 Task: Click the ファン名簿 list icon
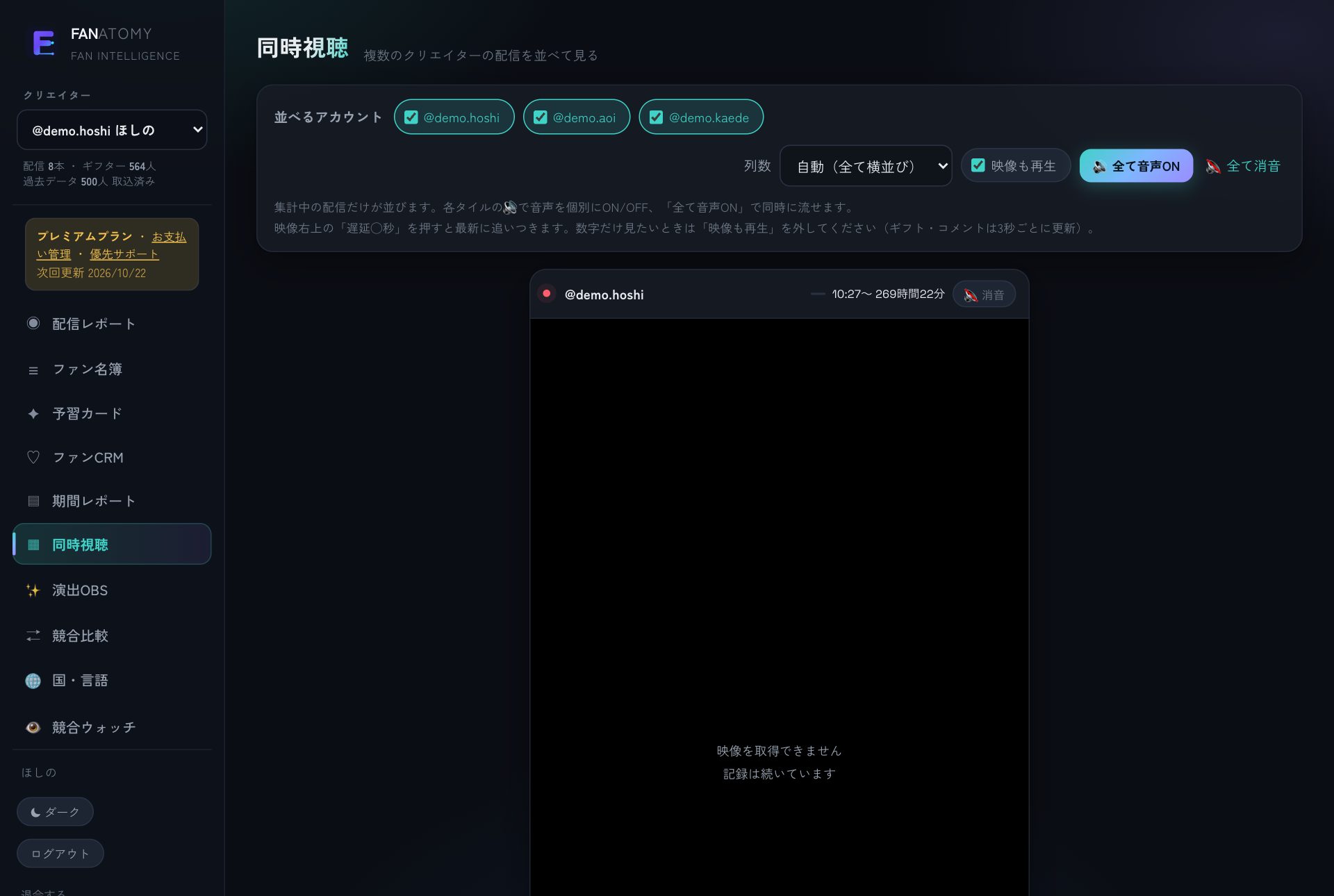pos(33,370)
